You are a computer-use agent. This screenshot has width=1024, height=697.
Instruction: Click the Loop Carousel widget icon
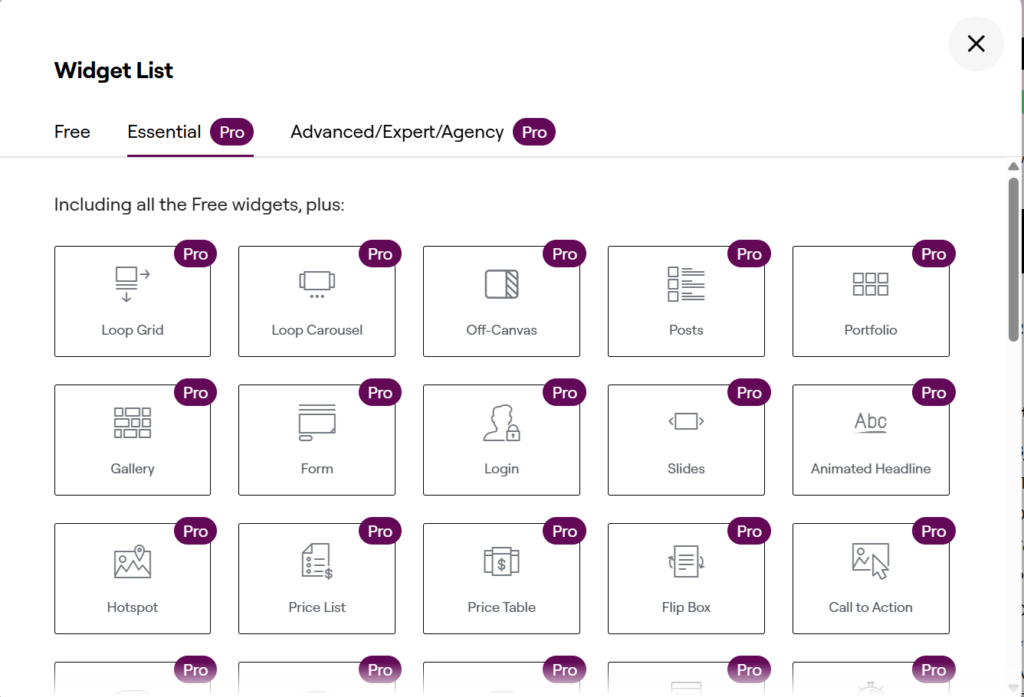coord(317,284)
